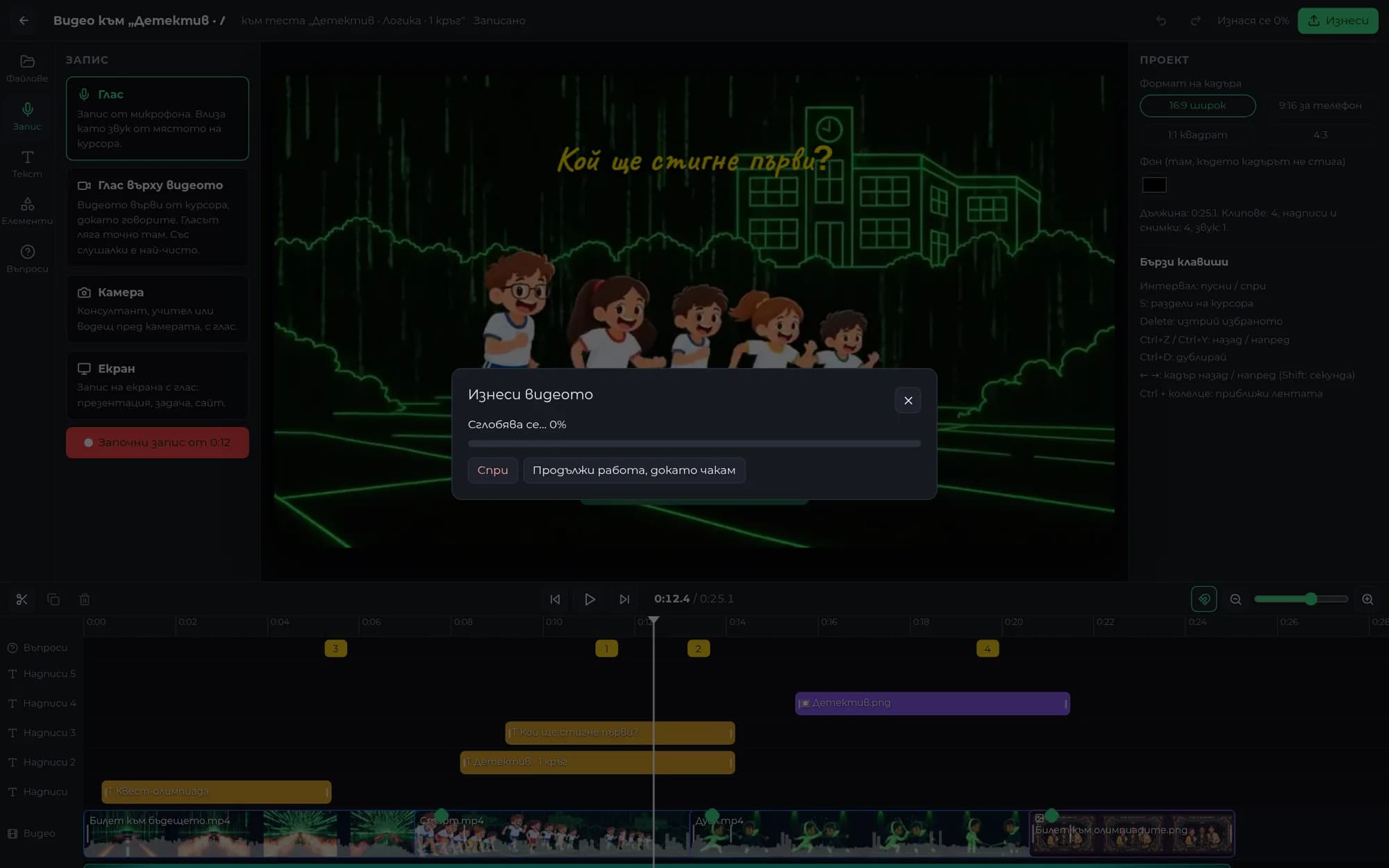This screenshot has height=868, width=1389.
Task: Select question marker 3 on timeline
Action: coord(335,649)
